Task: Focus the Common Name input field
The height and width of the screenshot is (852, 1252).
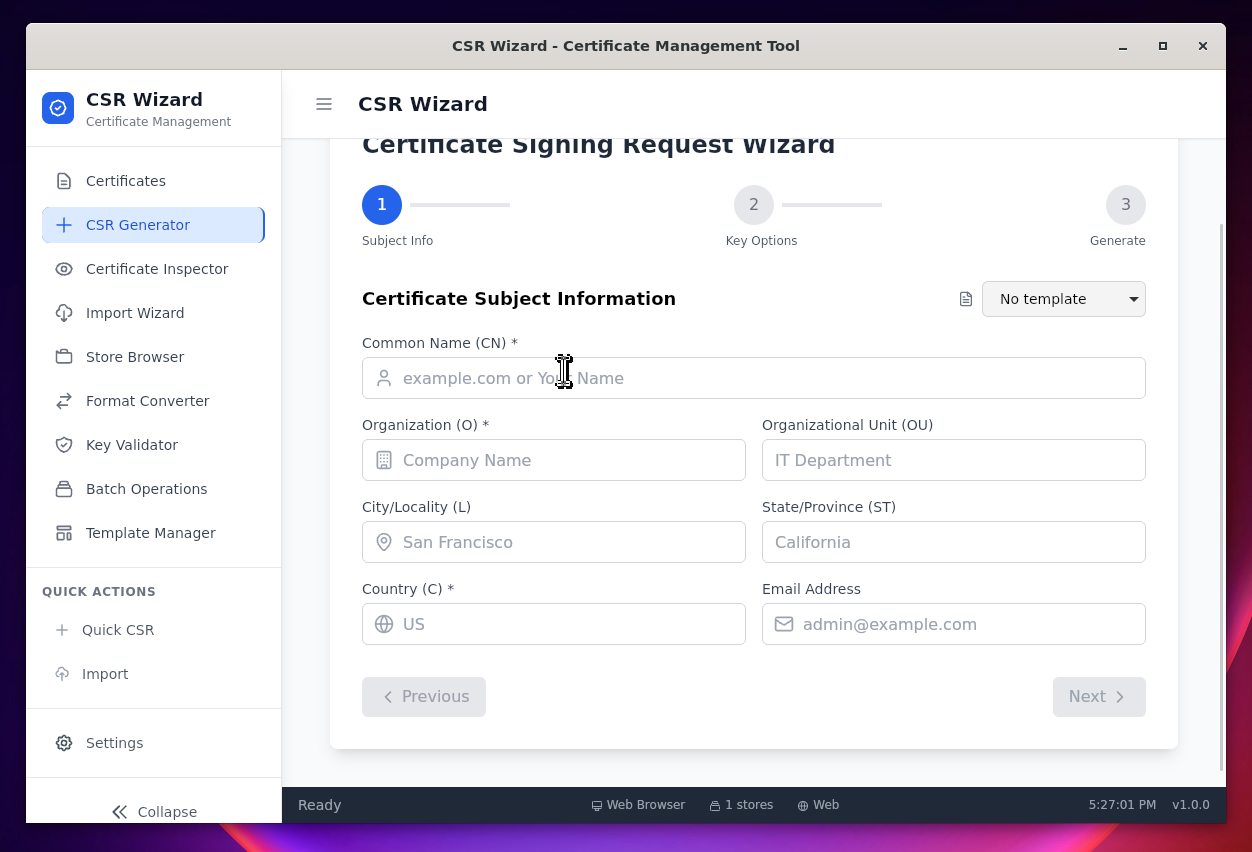Action: tap(770, 378)
